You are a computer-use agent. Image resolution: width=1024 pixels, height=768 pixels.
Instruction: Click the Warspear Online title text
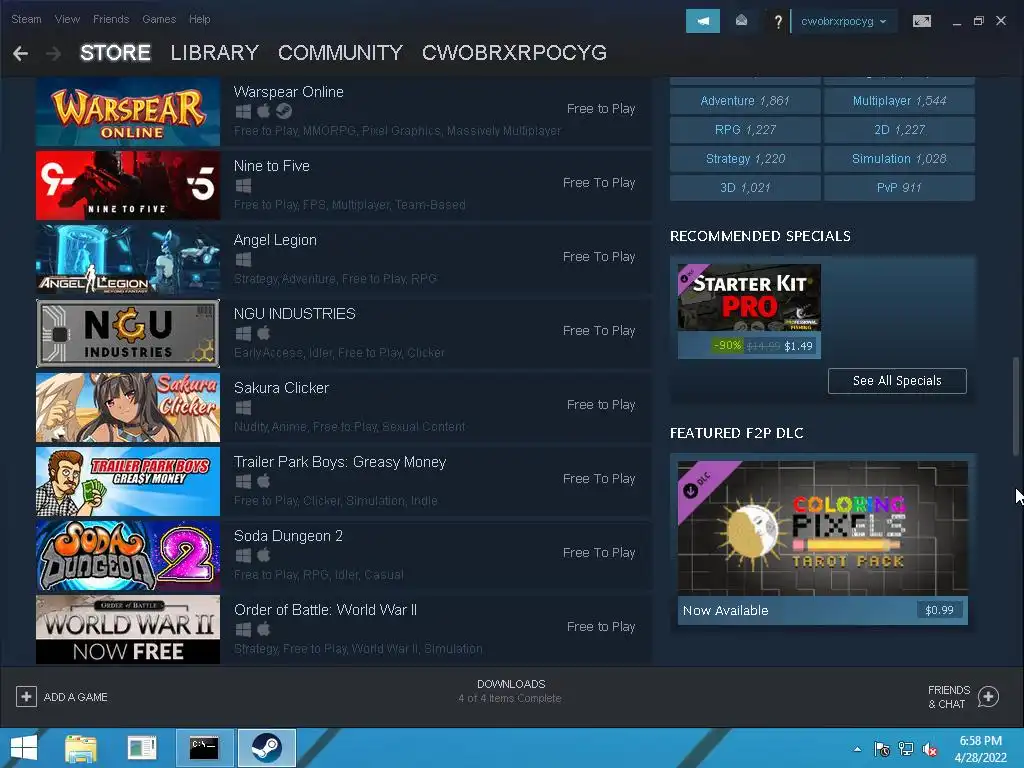(289, 92)
